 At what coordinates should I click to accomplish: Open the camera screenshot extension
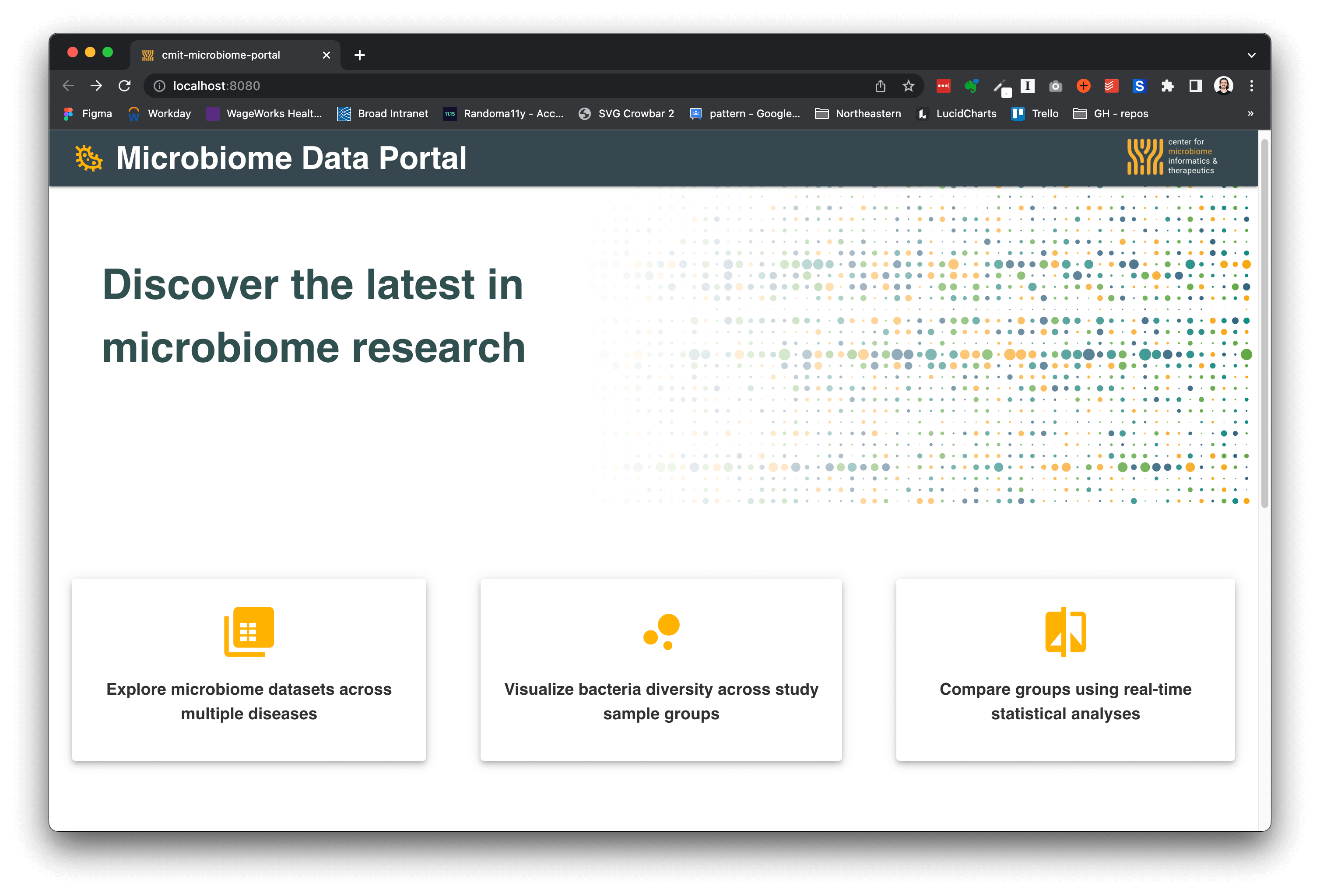point(1055,86)
